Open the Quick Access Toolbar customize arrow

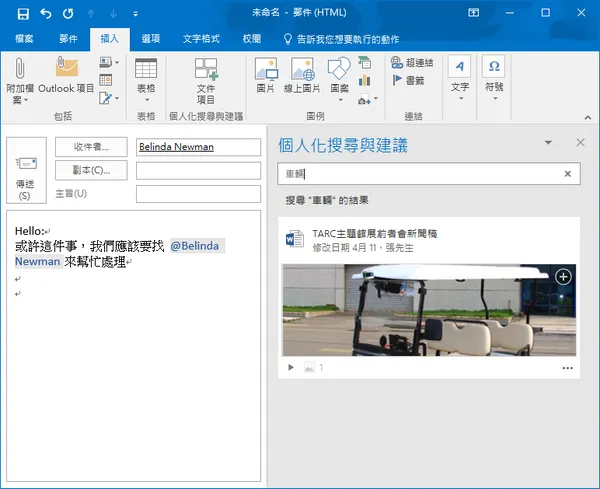pyautogui.click(x=135, y=14)
